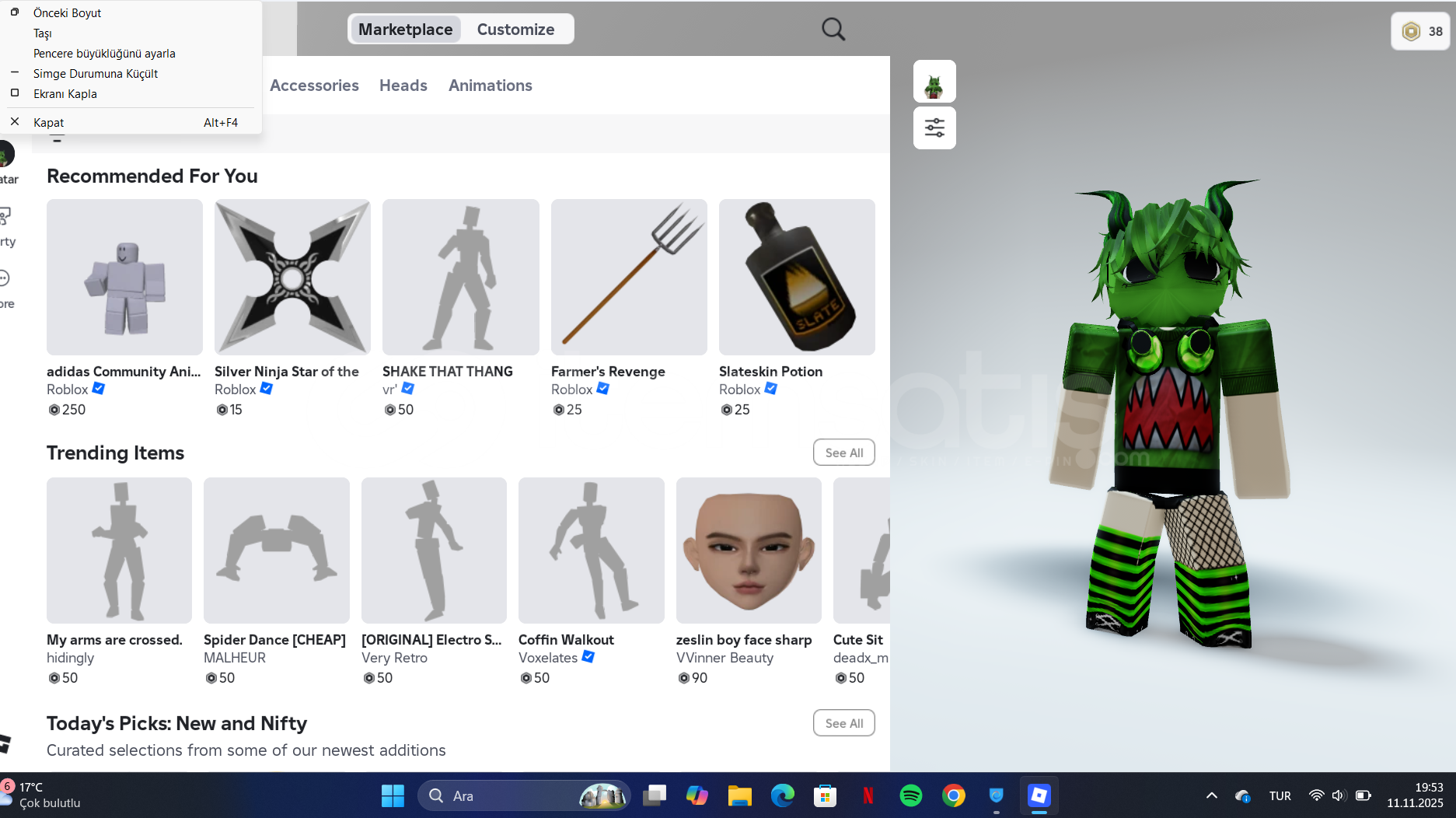Screen dimensions: 1456x818
Task: Open the Accessories category tab
Action: [x=314, y=86]
